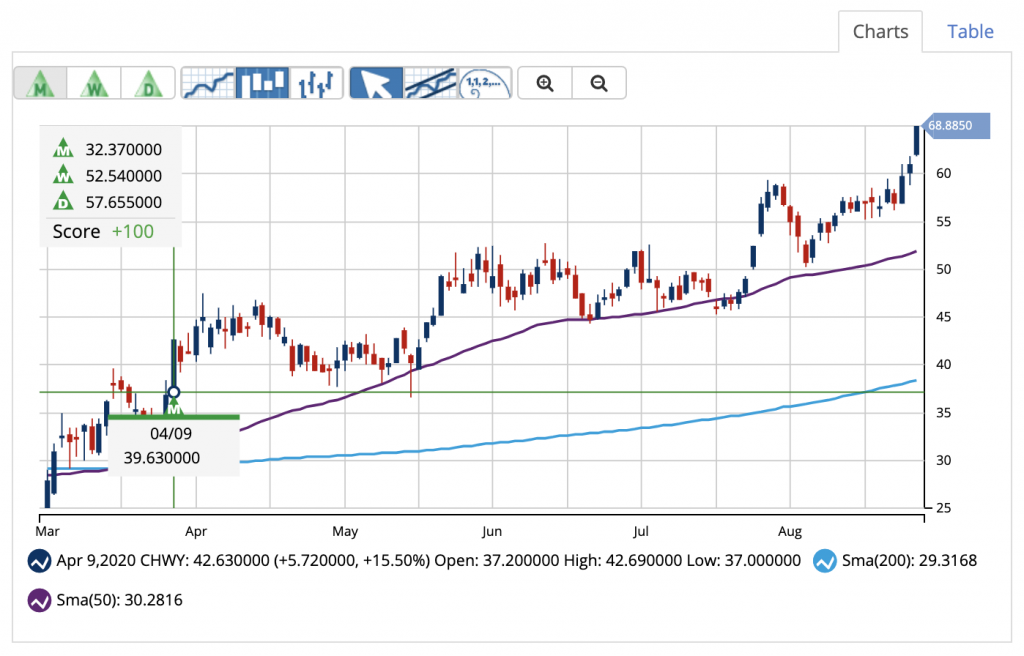The image size is (1024, 656).
Task: Zoom out of the chart
Action: pos(599,83)
